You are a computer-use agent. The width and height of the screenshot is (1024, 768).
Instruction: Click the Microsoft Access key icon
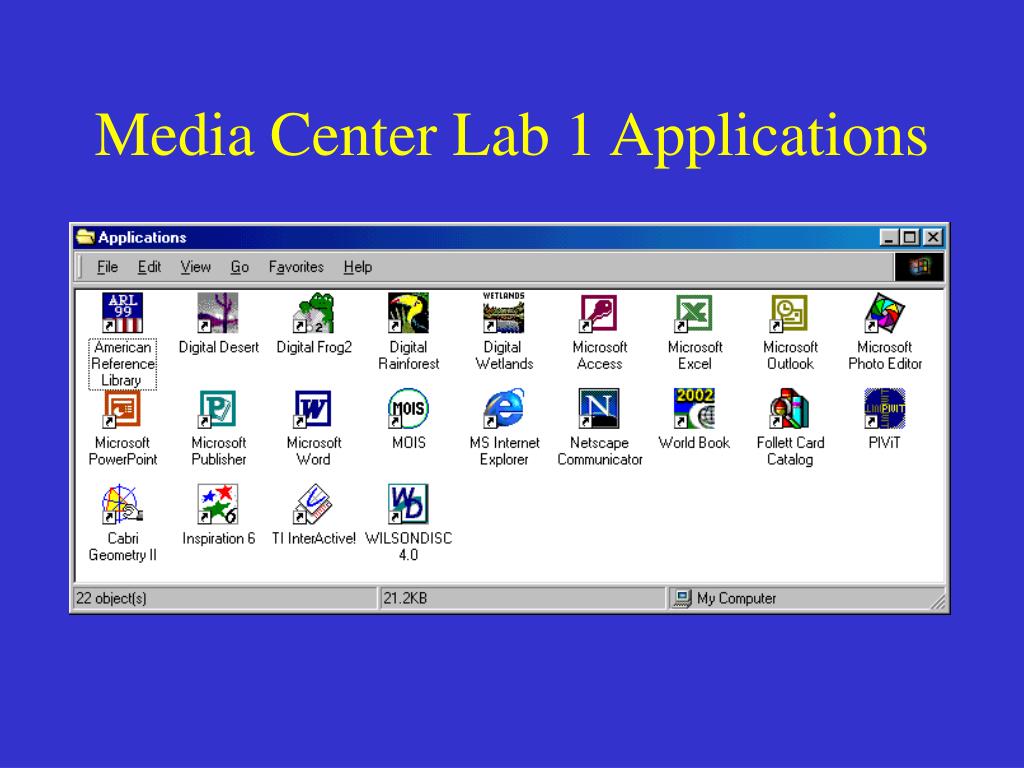click(599, 312)
